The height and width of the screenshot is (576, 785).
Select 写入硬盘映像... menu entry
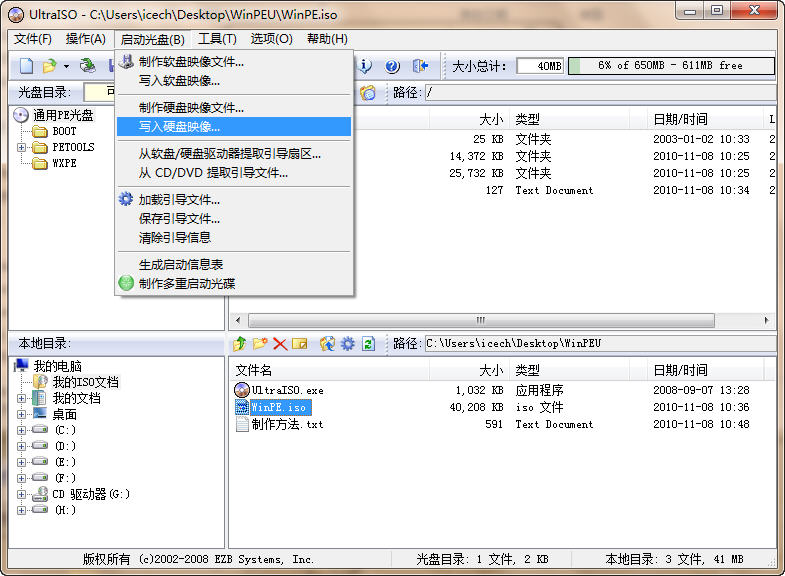tap(180, 127)
